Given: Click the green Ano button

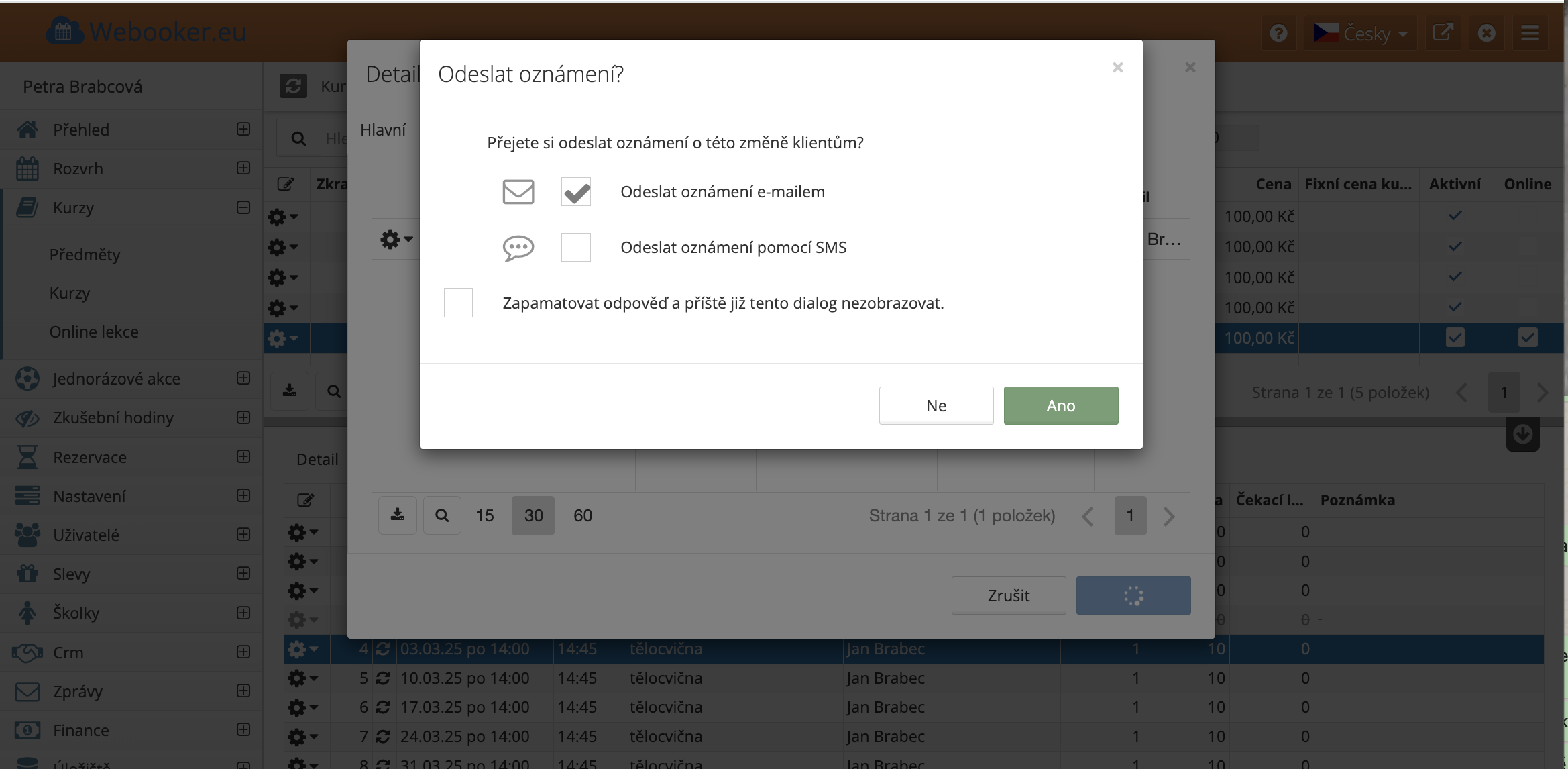Looking at the screenshot, I should coord(1060,405).
